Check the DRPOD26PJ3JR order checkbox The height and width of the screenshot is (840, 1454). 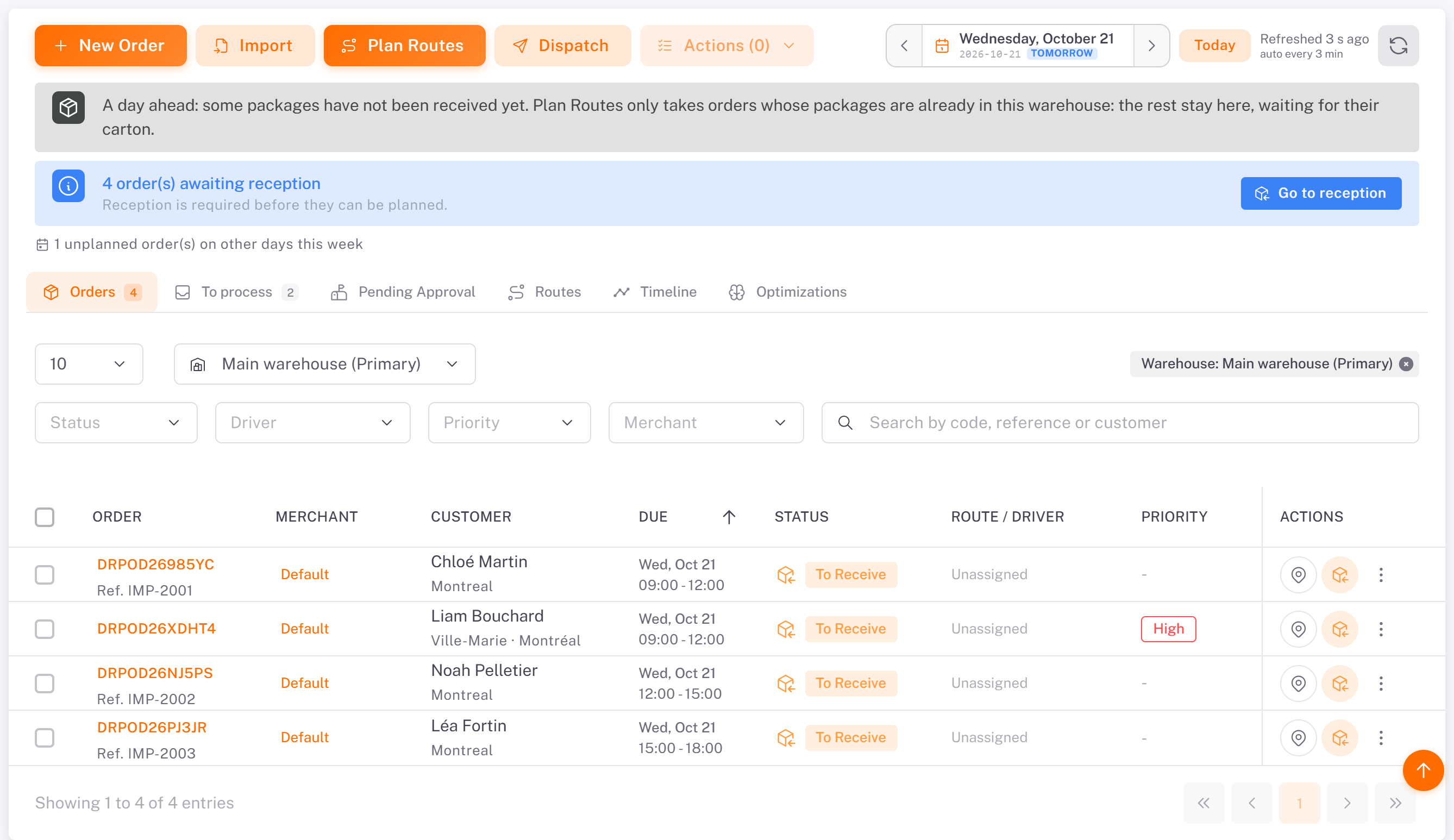[45, 737]
